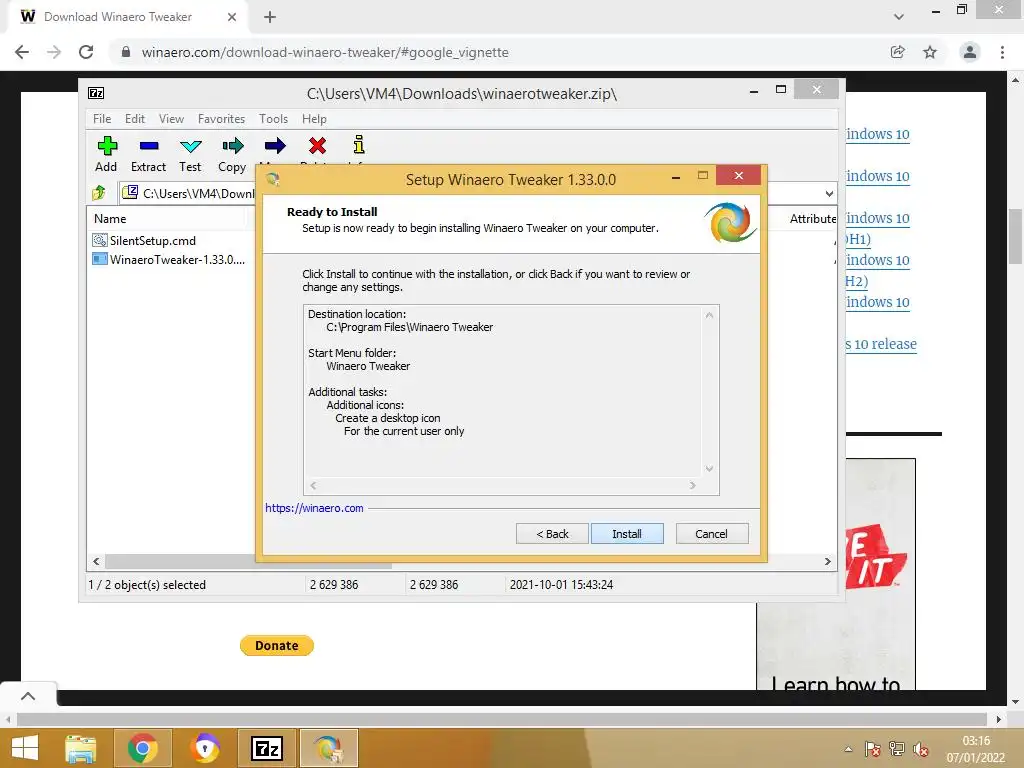Expand the 7-Zip address path dropdown
The image size is (1024, 768).
[x=829, y=193]
